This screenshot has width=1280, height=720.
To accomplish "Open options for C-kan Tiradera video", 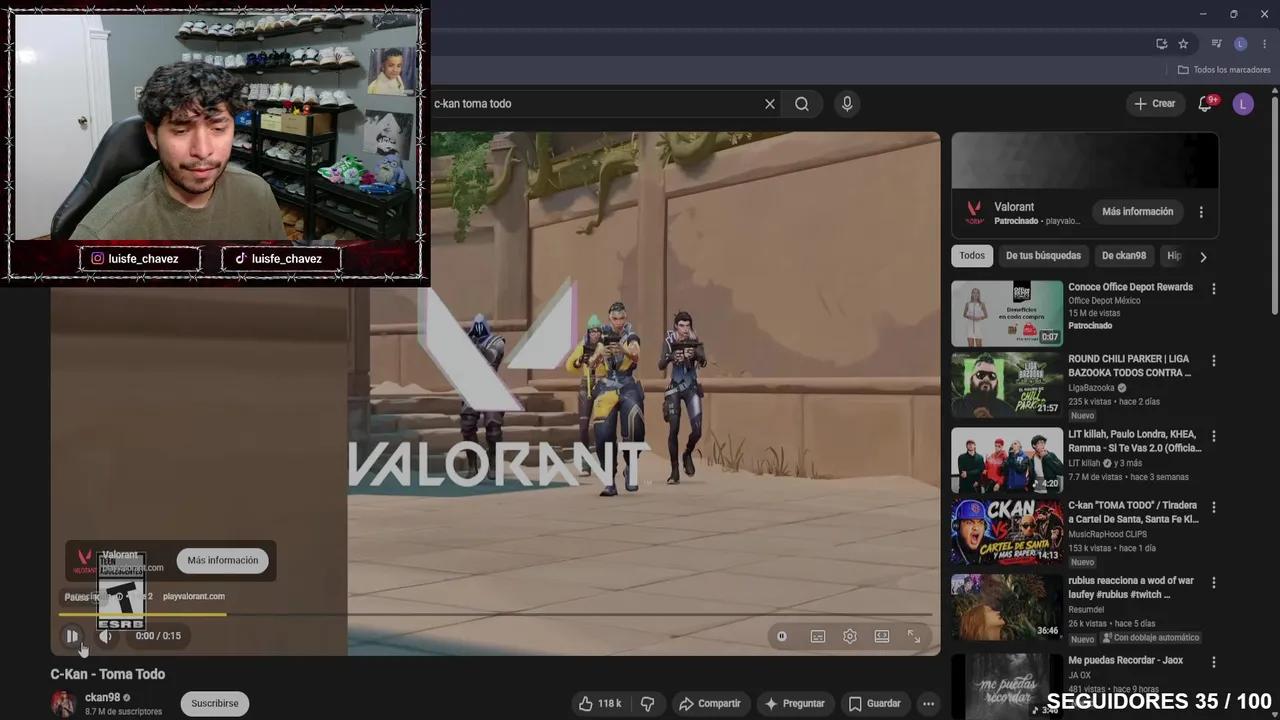I will click(1214, 508).
